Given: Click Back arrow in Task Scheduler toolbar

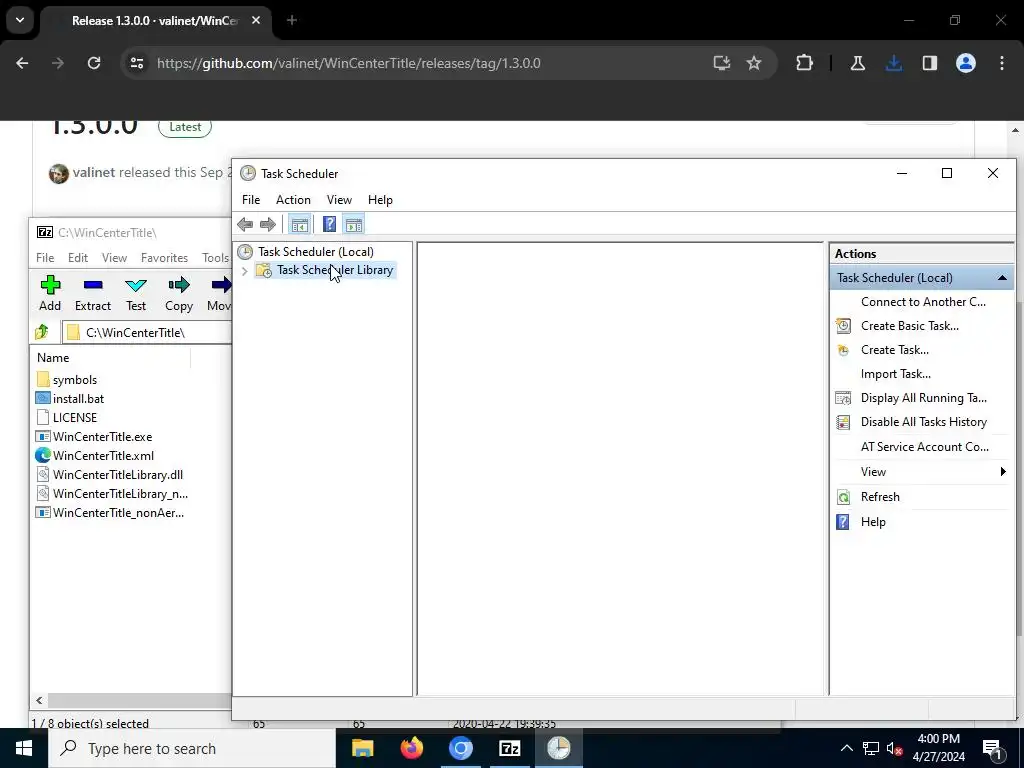Looking at the screenshot, I should point(245,225).
